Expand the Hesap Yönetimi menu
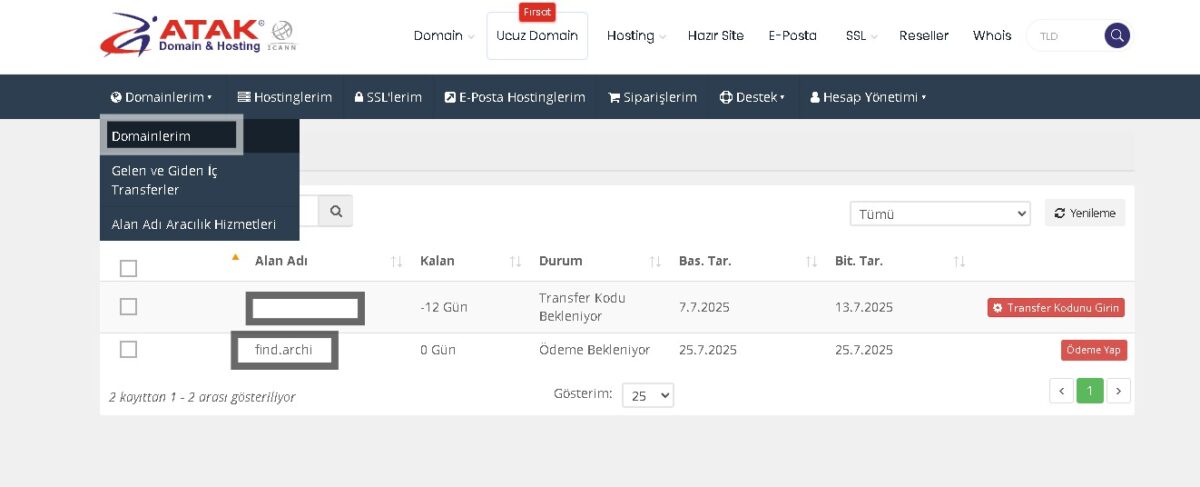 (x=868, y=97)
